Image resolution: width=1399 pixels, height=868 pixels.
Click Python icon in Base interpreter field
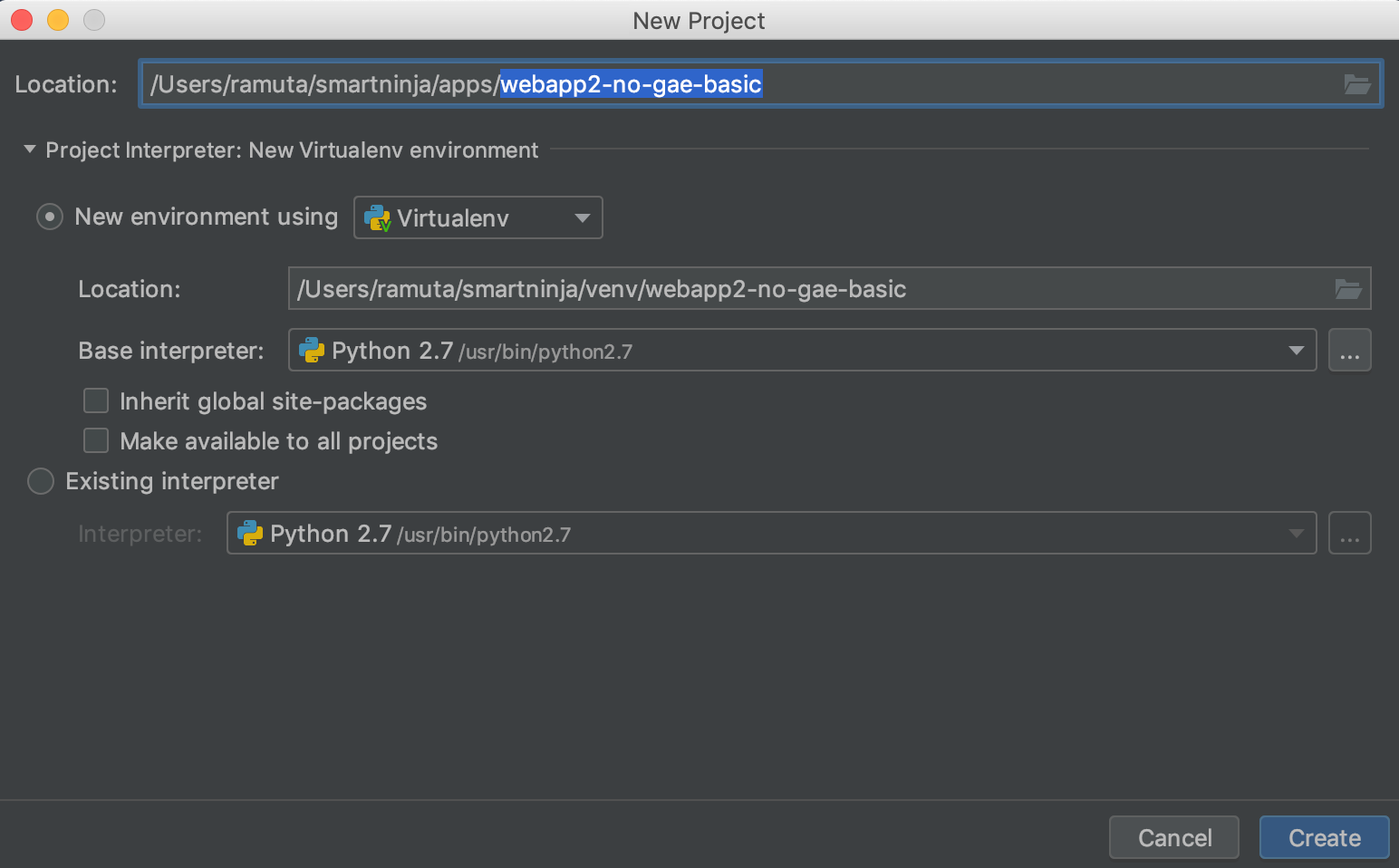tap(312, 351)
